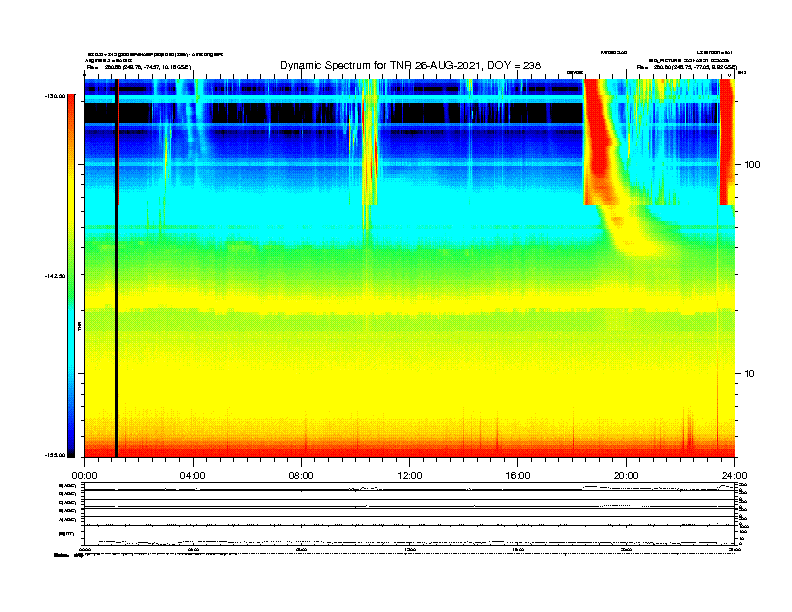This screenshot has height=612, width=792.
Task: Click the 20:00 time axis label
Action: [626, 476]
